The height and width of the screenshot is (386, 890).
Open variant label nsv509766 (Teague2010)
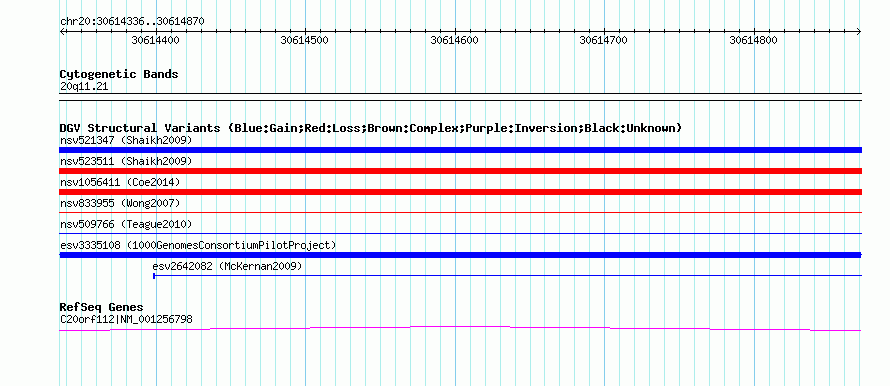(126, 224)
